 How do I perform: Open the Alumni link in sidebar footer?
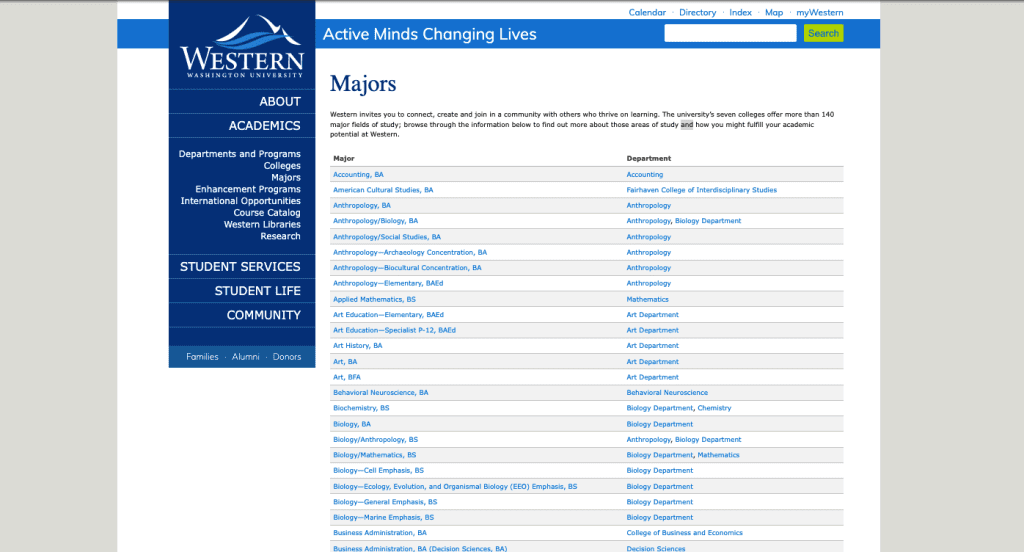point(245,357)
